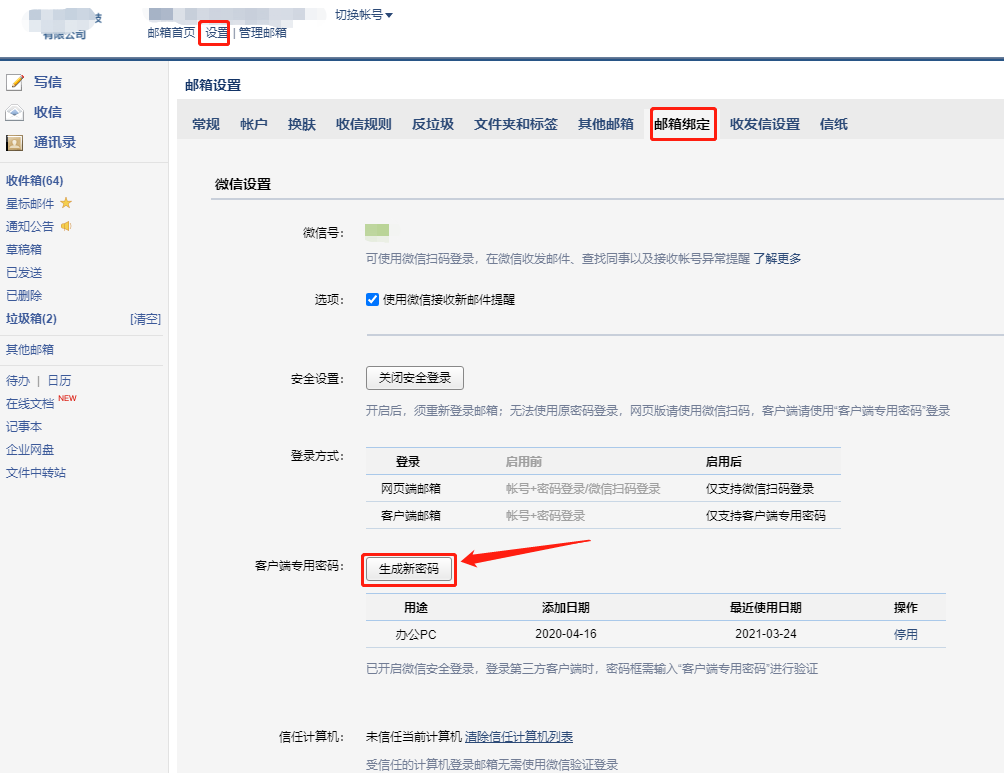Switch to the 邮箱绑定 tab
Screen dimensions: 1004x773
682,124
